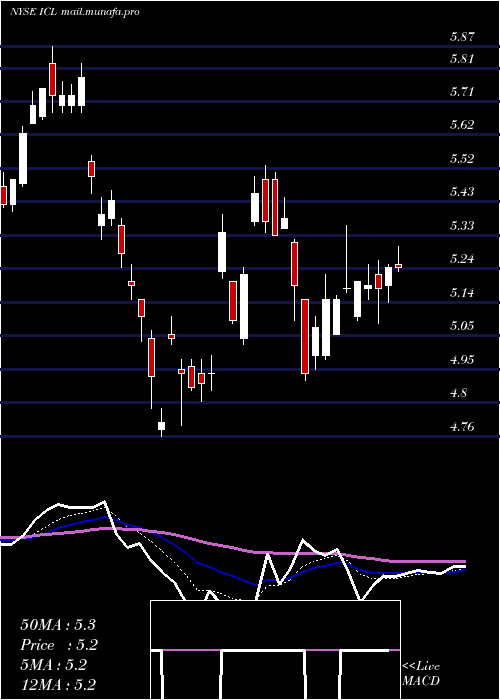The width and height of the screenshot is (500, 700).
Task: Click the 5.05 price axis label
Action: 462,325
